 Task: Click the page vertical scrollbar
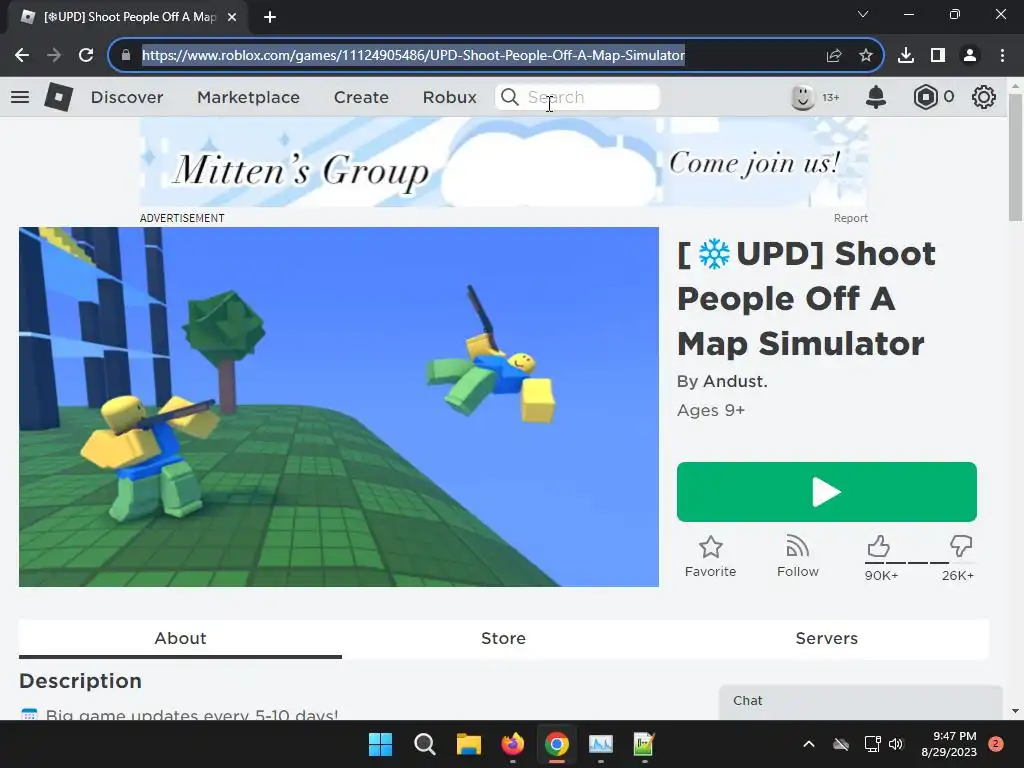[x=1015, y=158]
